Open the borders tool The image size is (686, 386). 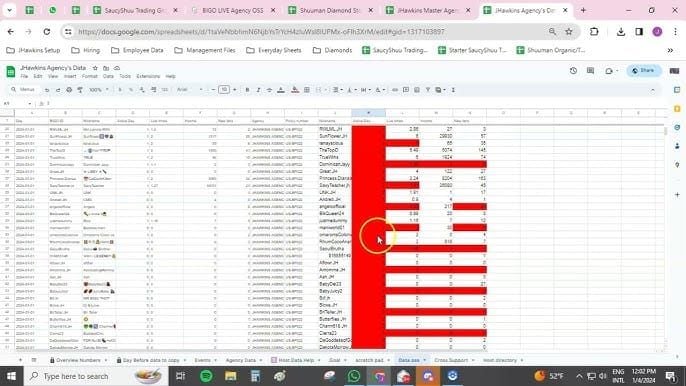click(x=307, y=90)
